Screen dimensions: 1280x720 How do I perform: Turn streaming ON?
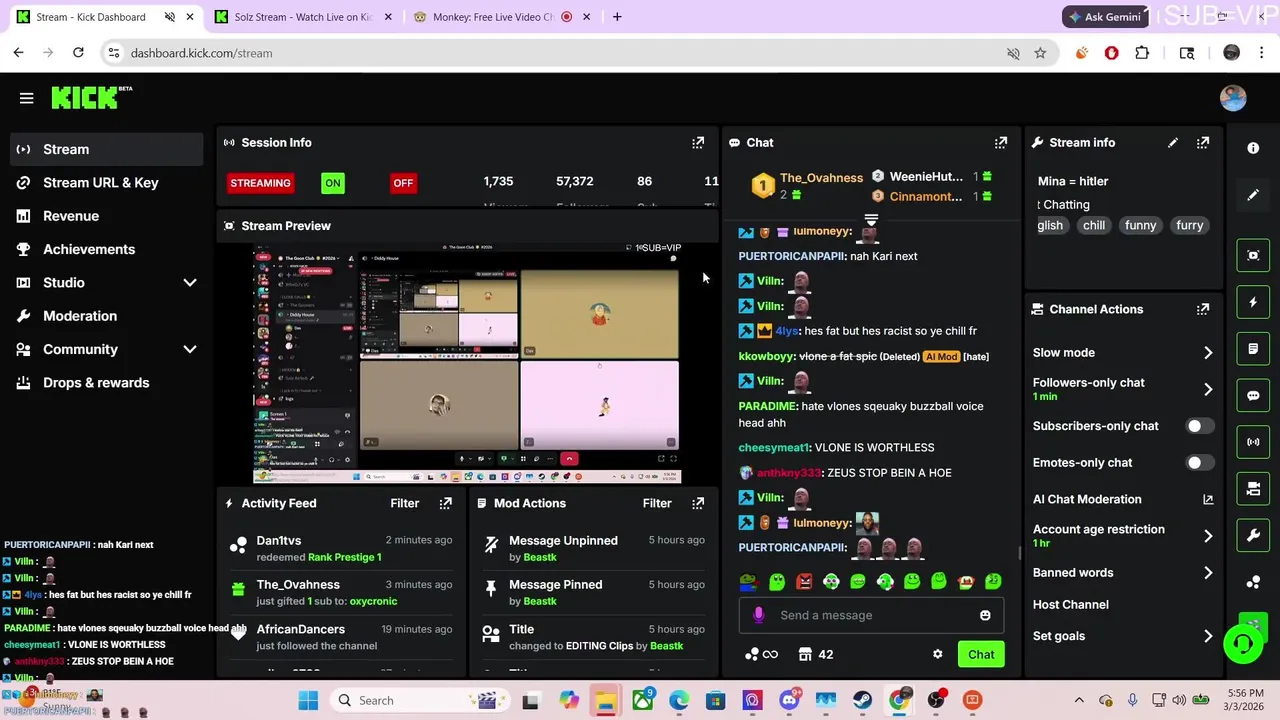pyautogui.click(x=333, y=183)
